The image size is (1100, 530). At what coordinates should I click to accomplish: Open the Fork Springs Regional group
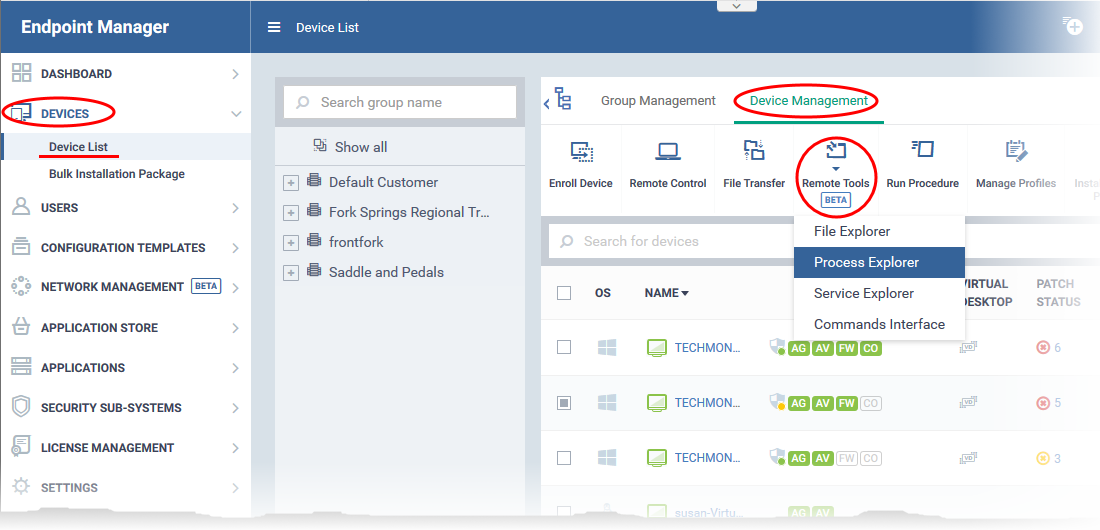(409, 212)
